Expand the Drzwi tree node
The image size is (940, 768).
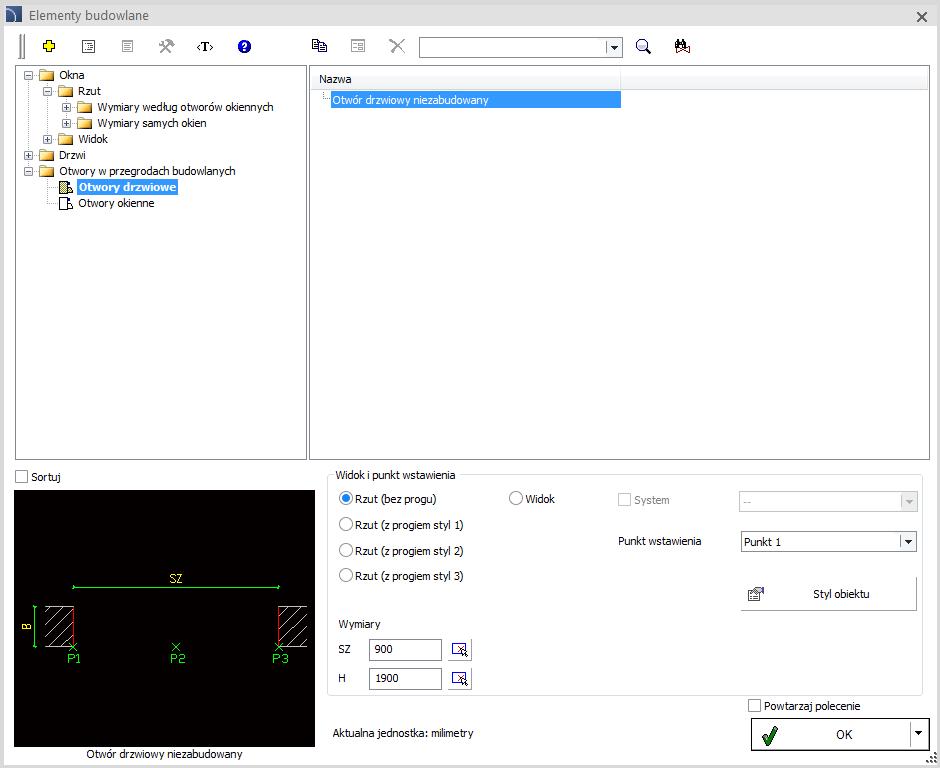click(28, 155)
